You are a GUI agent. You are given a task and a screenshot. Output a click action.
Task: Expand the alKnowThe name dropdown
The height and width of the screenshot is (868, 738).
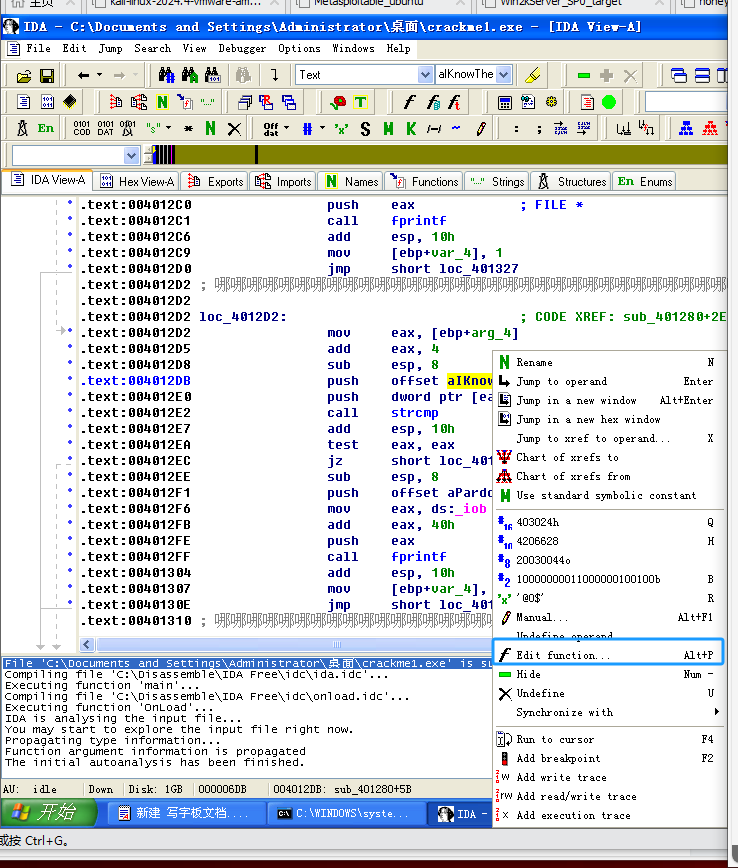click(x=503, y=75)
